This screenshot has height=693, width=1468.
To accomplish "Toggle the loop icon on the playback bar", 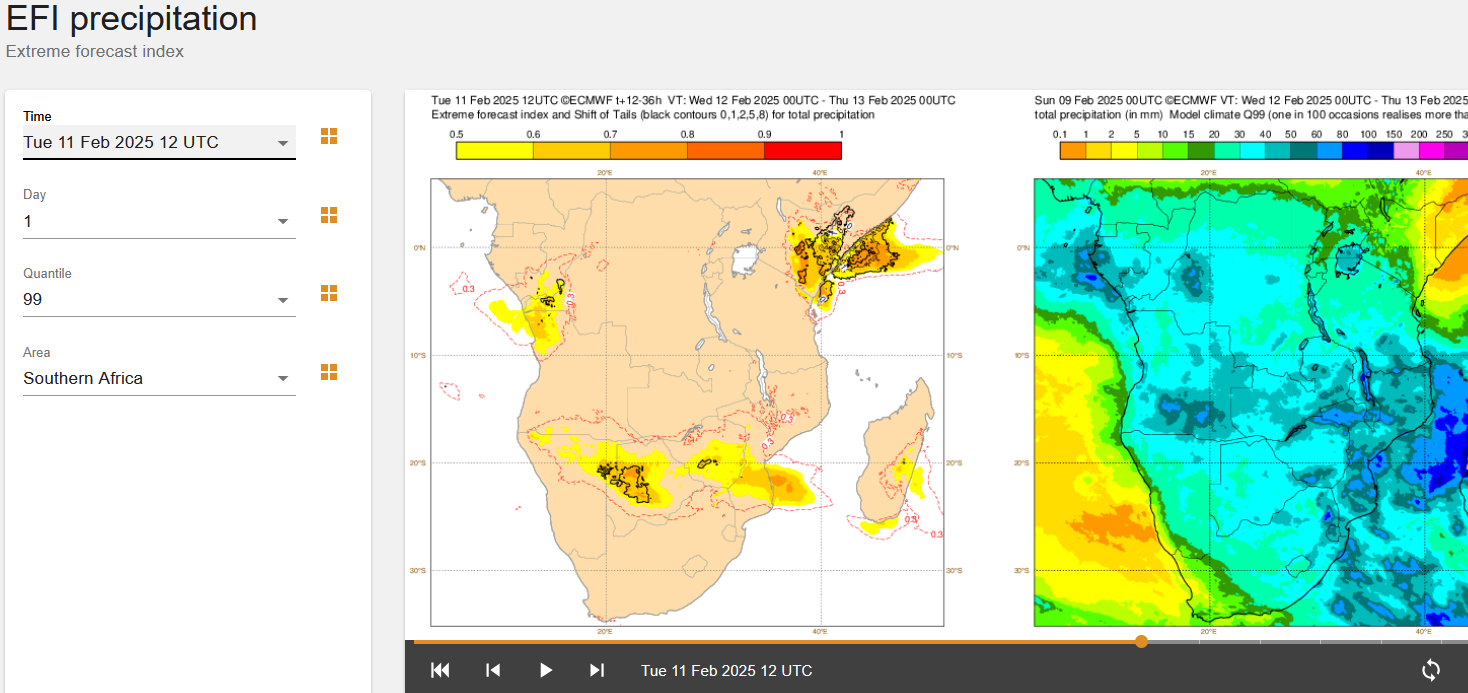I will point(1431,670).
